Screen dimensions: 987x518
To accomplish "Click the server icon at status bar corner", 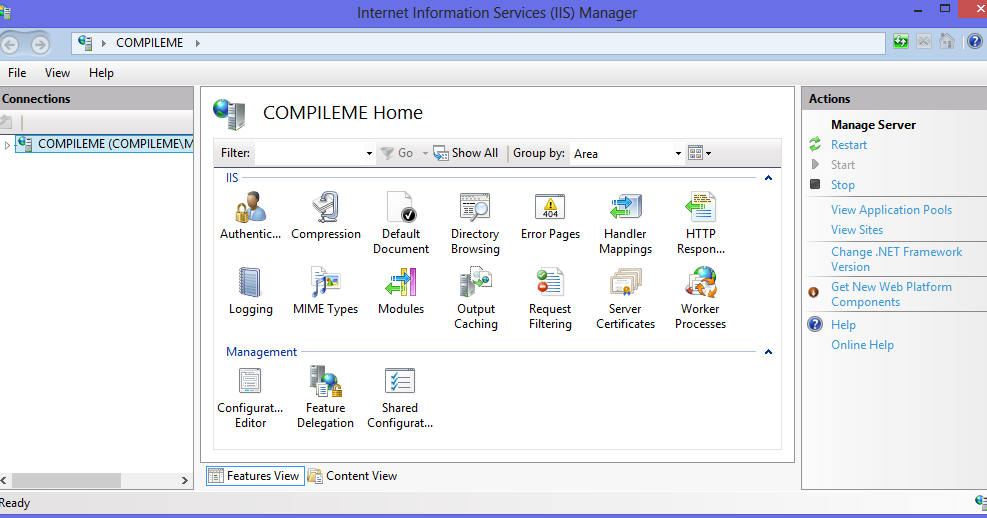I will (981, 502).
